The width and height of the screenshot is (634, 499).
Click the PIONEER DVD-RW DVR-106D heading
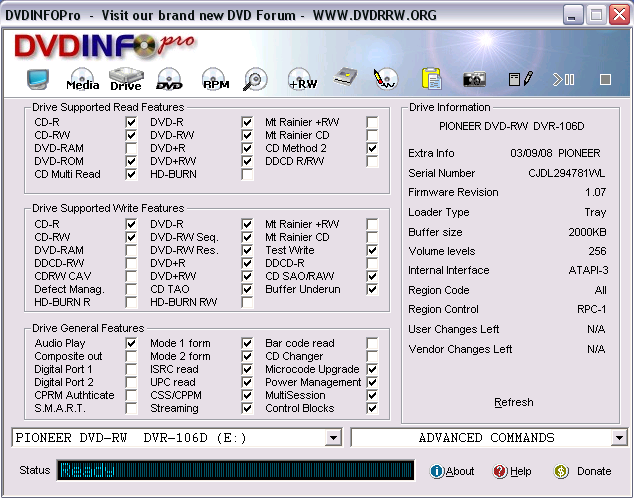coord(511,127)
